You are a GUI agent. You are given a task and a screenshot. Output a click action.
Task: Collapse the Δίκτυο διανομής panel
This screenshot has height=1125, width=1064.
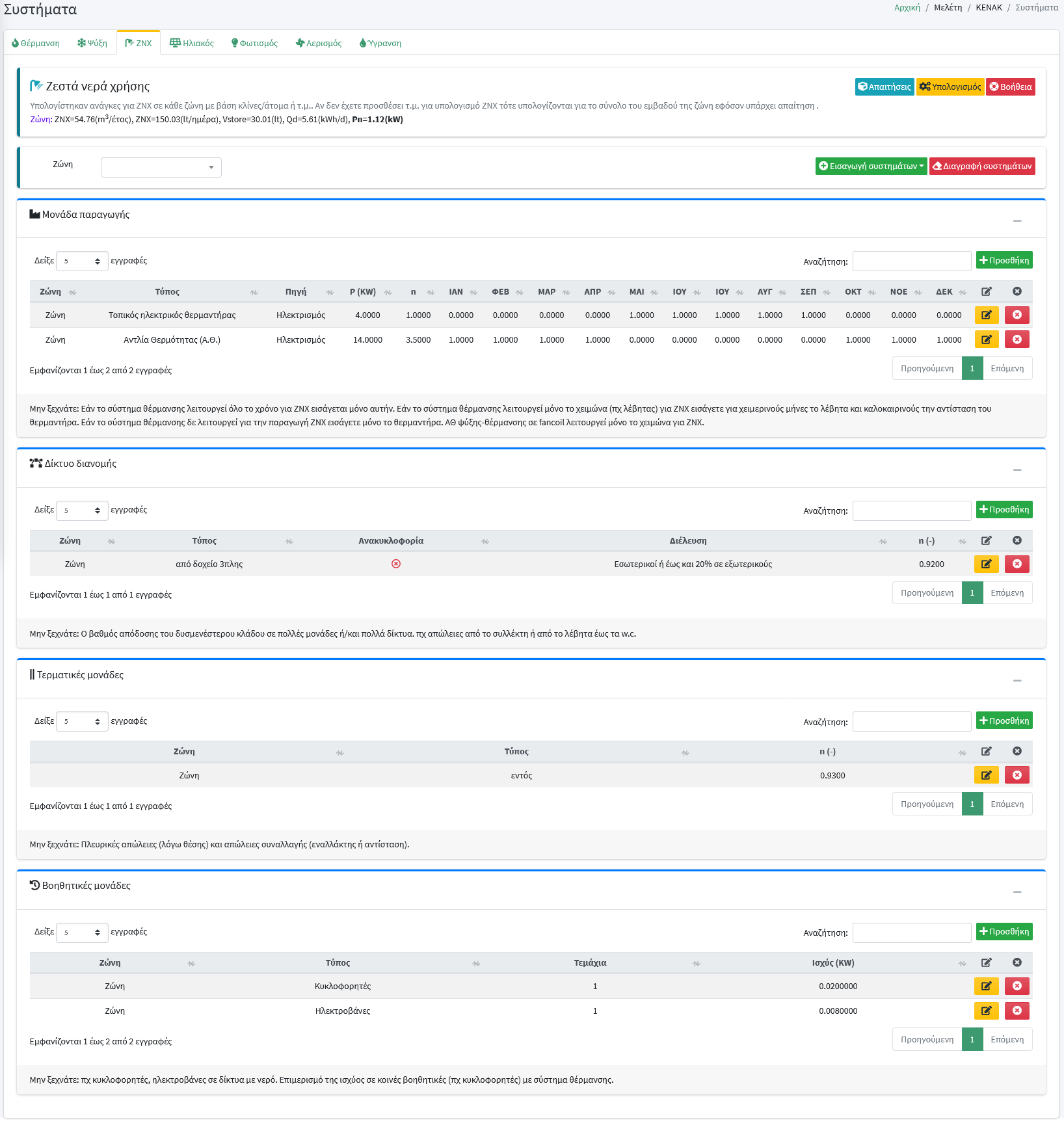[1017, 470]
